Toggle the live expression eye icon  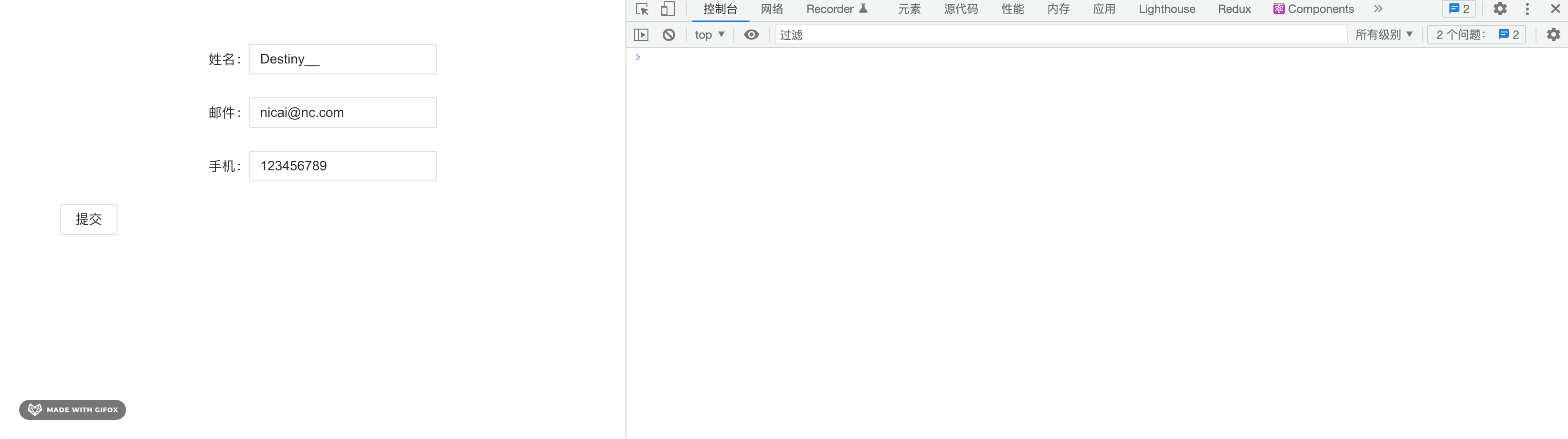pyautogui.click(x=752, y=35)
